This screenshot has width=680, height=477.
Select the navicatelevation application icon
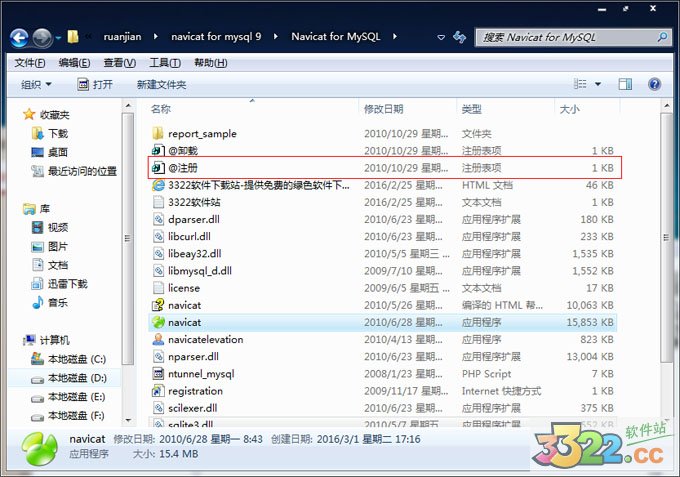point(158,339)
